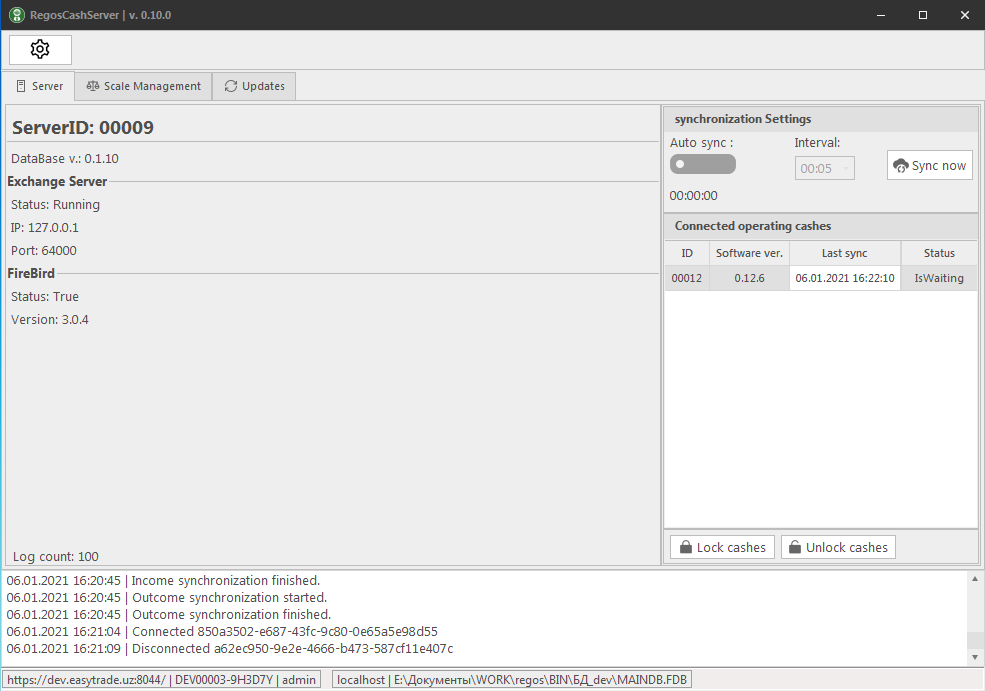Click the RegosCashServer app icon in title bar
This screenshot has width=985, height=691.
click(x=16, y=15)
